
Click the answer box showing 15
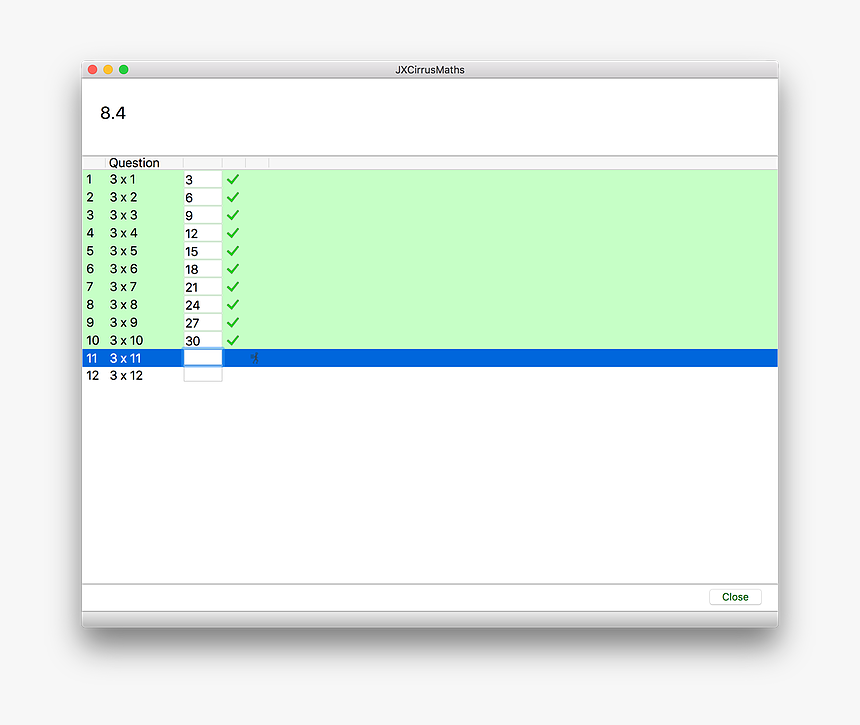pyautogui.click(x=202, y=251)
